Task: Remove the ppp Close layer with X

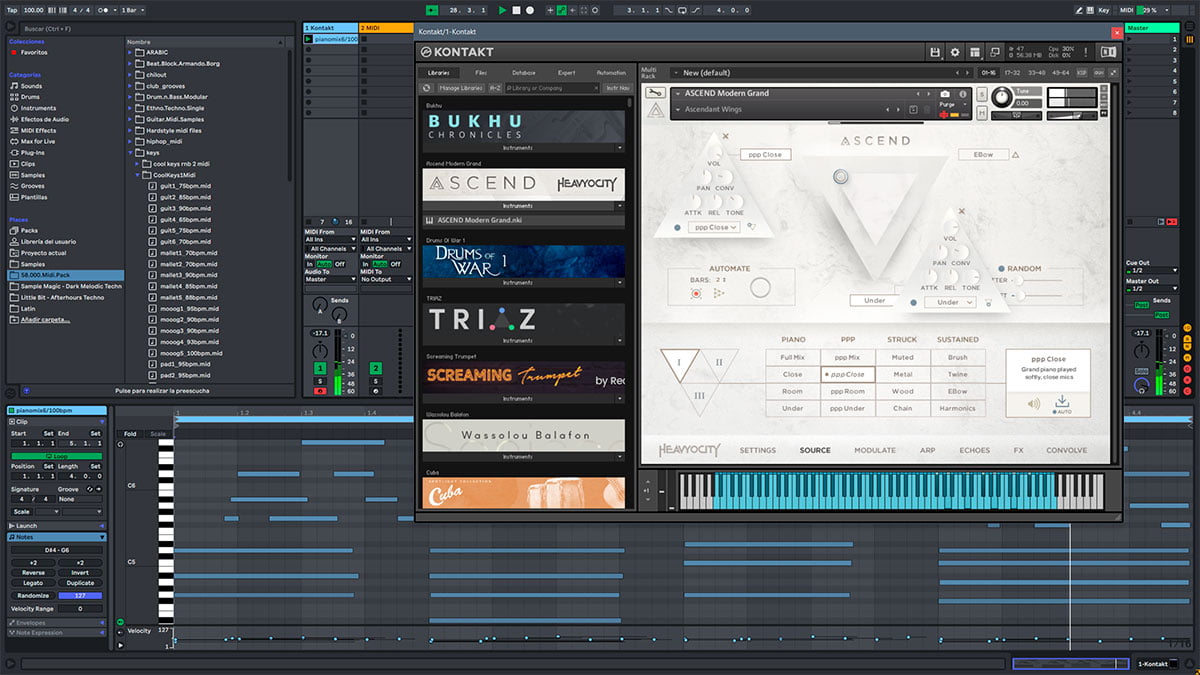Action: pos(725,136)
